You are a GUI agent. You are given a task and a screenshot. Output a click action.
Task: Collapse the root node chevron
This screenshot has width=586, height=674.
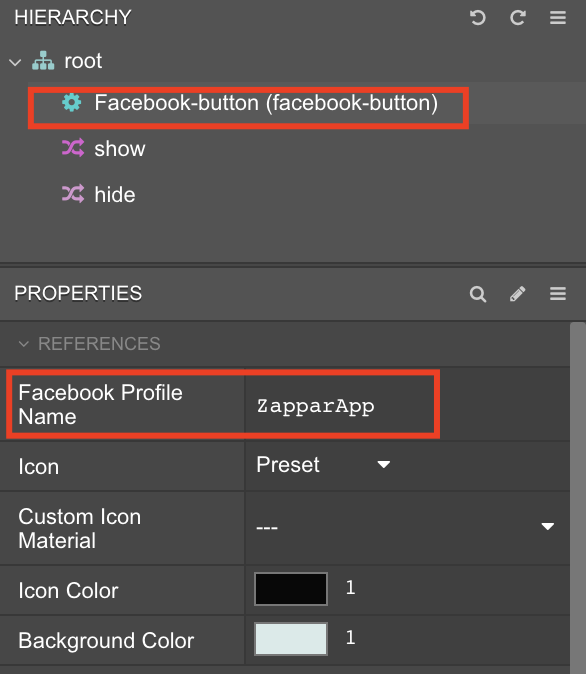pyautogui.click(x=15, y=62)
